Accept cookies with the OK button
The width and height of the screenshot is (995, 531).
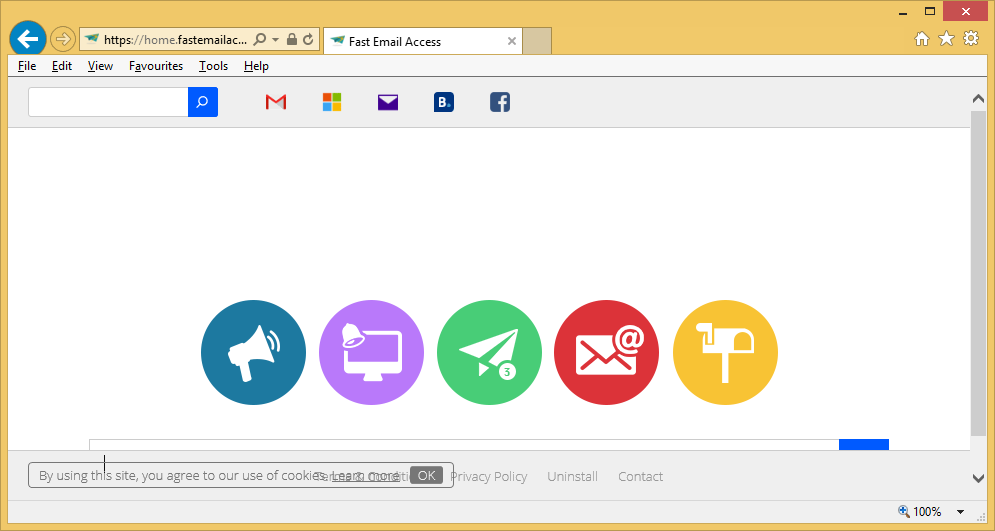click(426, 475)
